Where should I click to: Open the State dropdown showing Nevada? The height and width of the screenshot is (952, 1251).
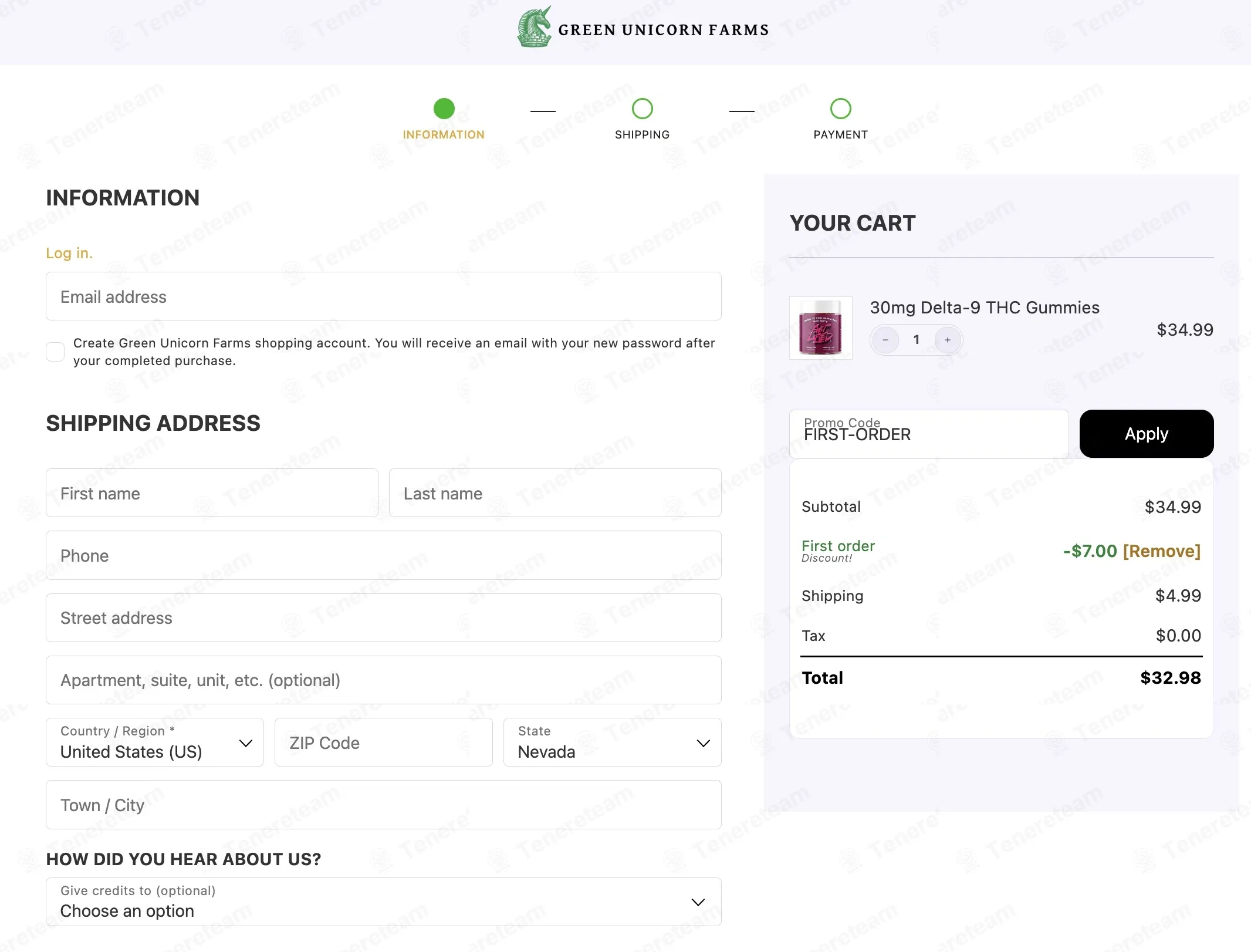pos(612,742)
